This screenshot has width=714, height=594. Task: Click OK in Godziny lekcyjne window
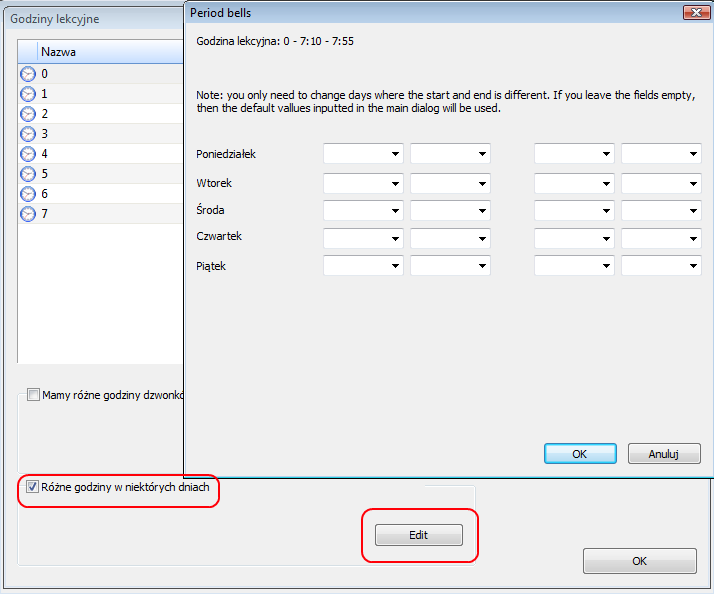point(640,561)
